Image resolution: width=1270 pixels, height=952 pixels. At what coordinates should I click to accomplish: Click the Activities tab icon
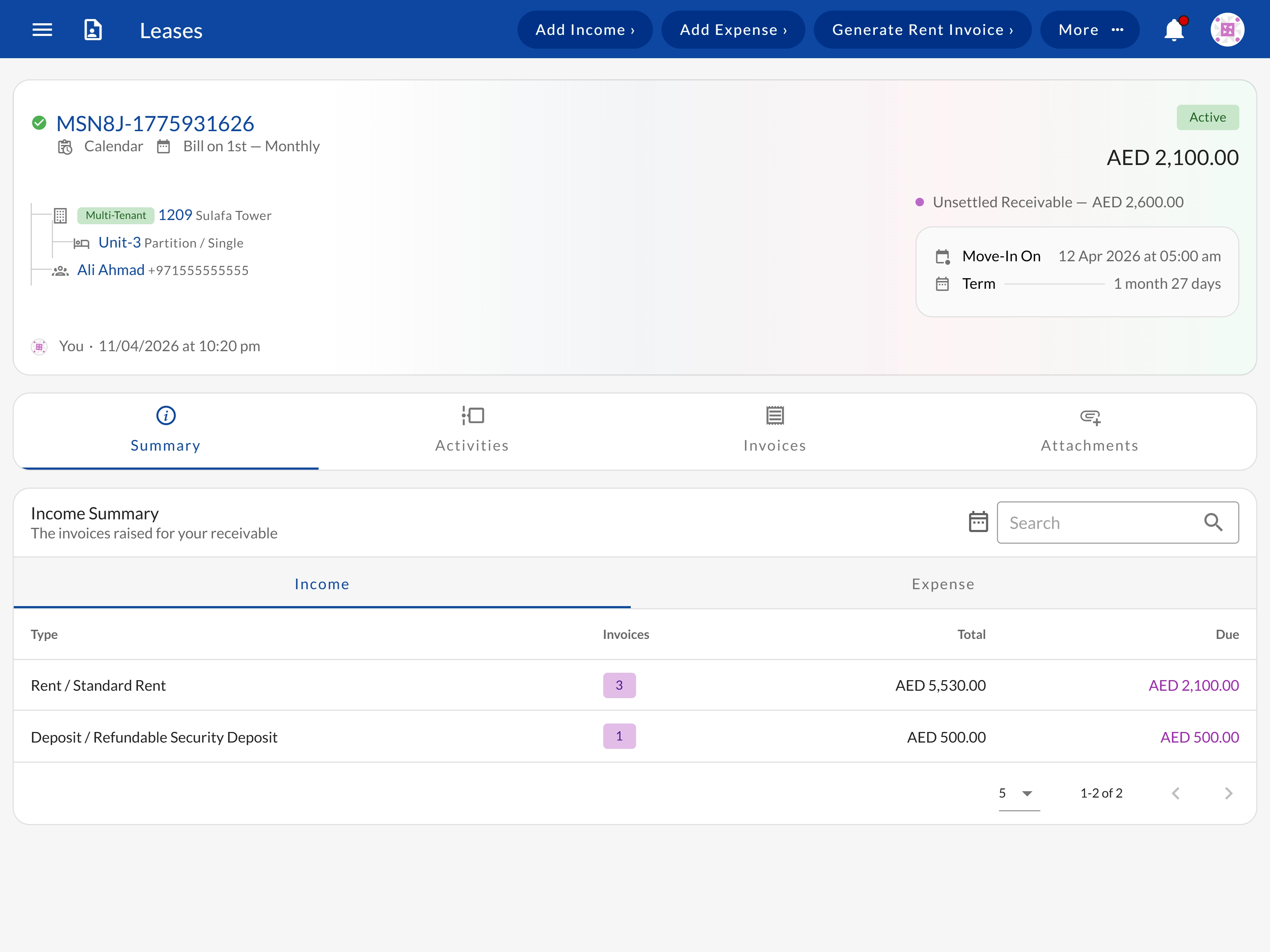[472, 415]
